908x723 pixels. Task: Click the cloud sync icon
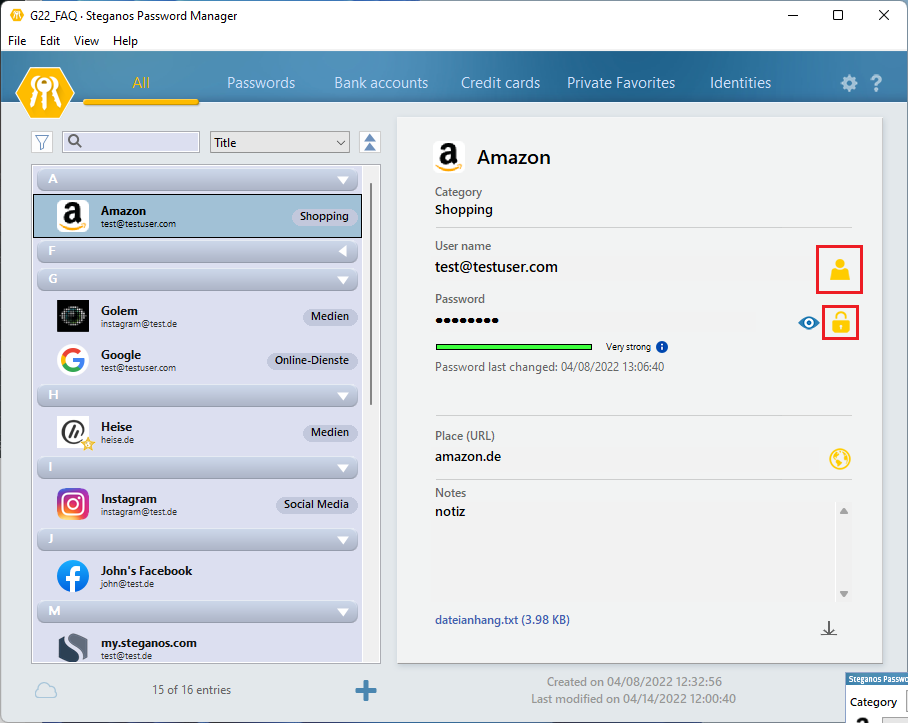click(46, 690)
